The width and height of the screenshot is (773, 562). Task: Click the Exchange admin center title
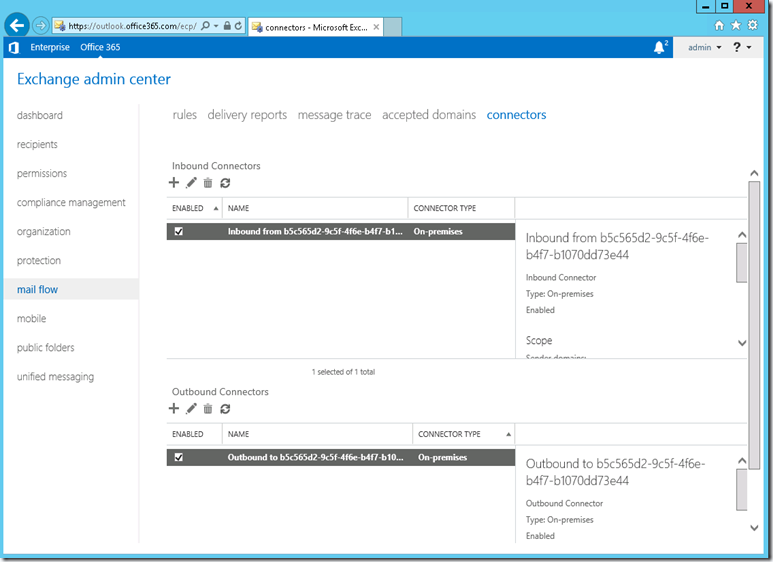click(94, 79)
